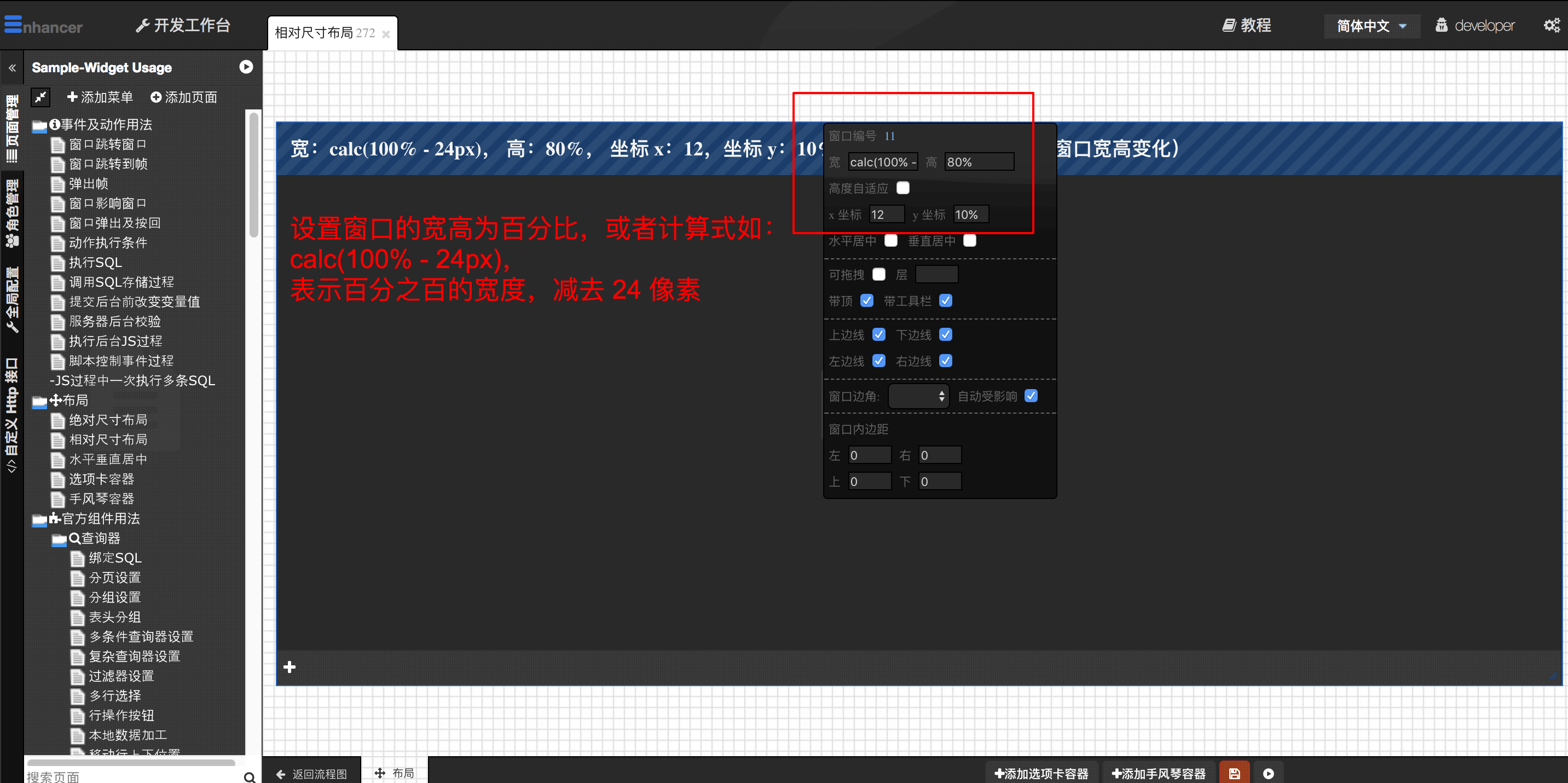Screen dimensions: 1568x783
Task: Open the 相对尺寸布局 tree page
Action: point(108,439)
